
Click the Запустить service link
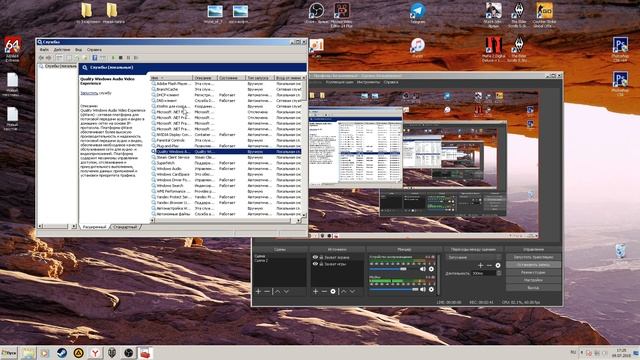(89, 93)
